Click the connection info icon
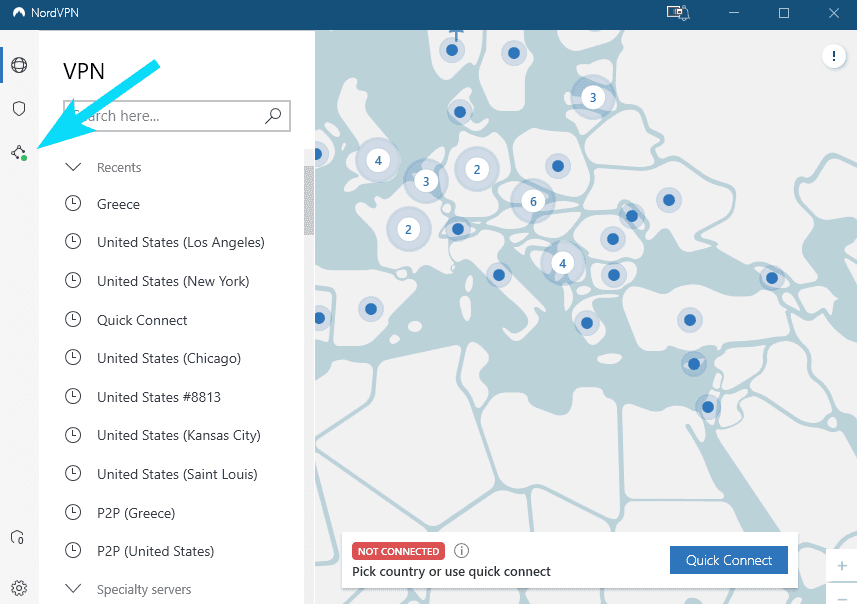 pos(461,550)
